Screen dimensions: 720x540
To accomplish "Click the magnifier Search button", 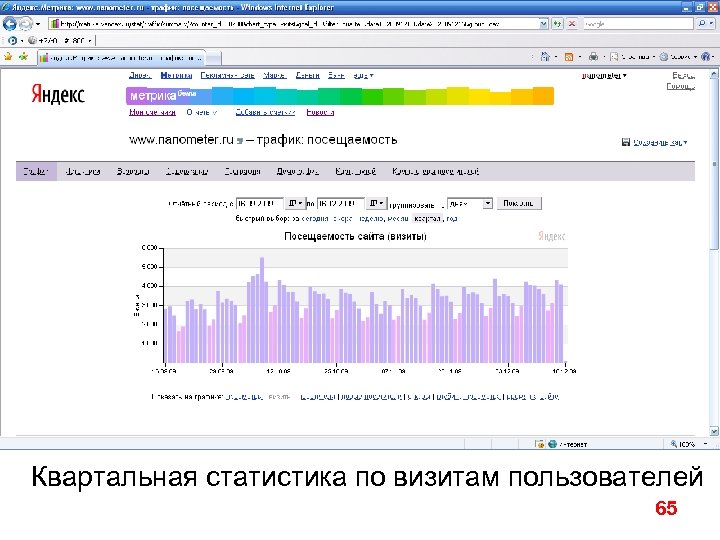I will click(x=702, y=23).
